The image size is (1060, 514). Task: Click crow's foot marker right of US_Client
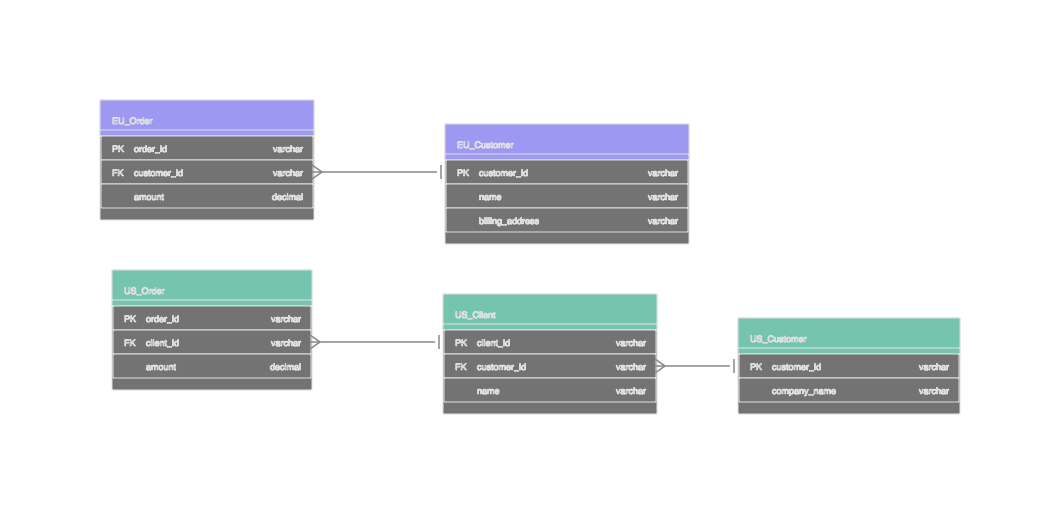click(x=662, y=366)
